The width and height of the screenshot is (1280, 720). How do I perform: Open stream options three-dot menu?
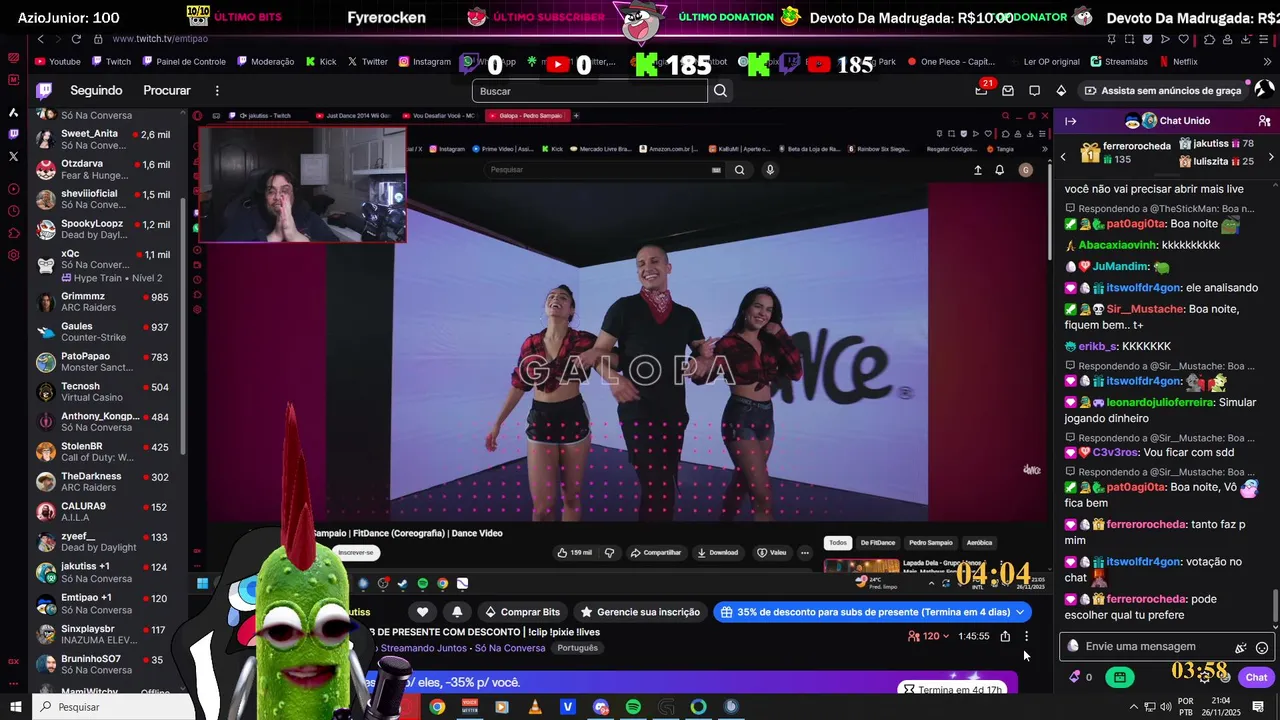(x=1026, y=636)
